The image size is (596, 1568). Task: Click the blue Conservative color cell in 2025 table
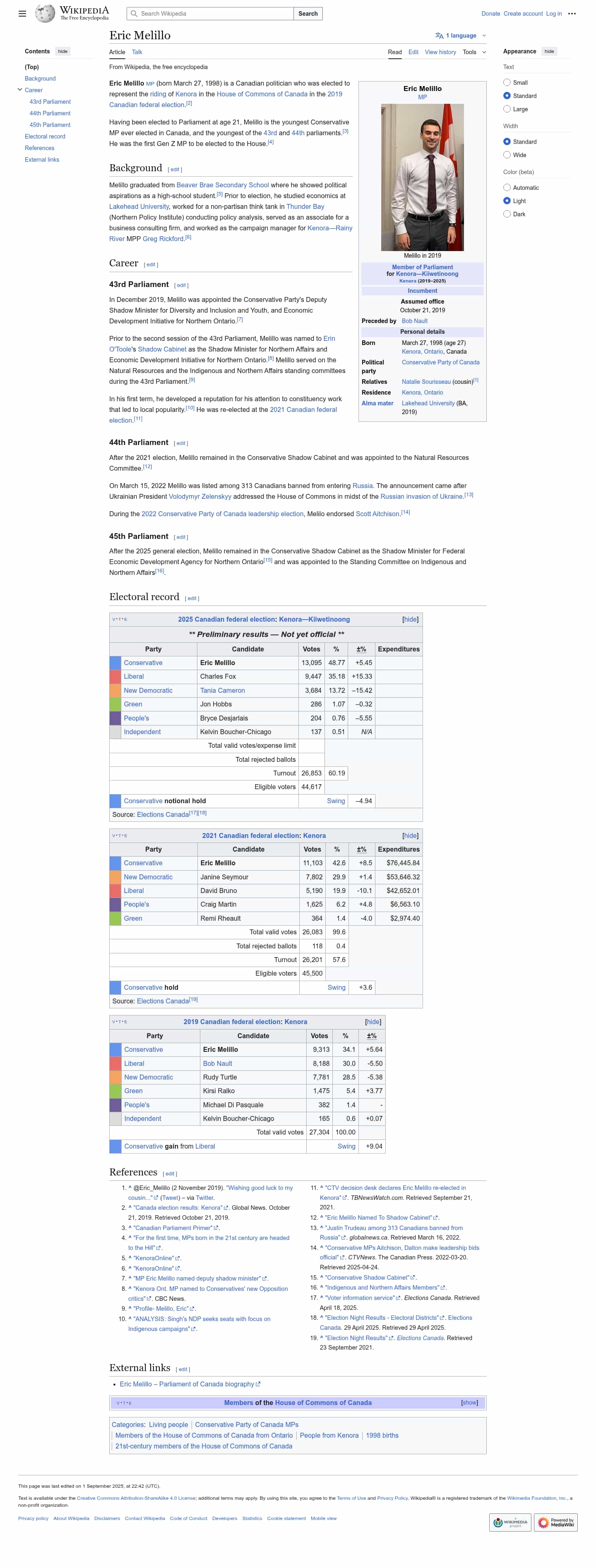[x=115, y=663]
